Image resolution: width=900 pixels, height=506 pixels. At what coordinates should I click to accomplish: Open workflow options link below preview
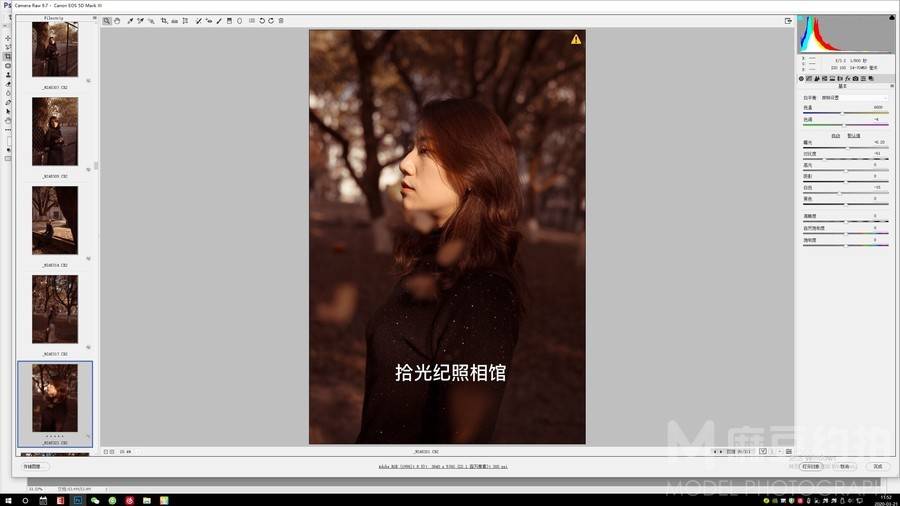[x=443, y=466]
